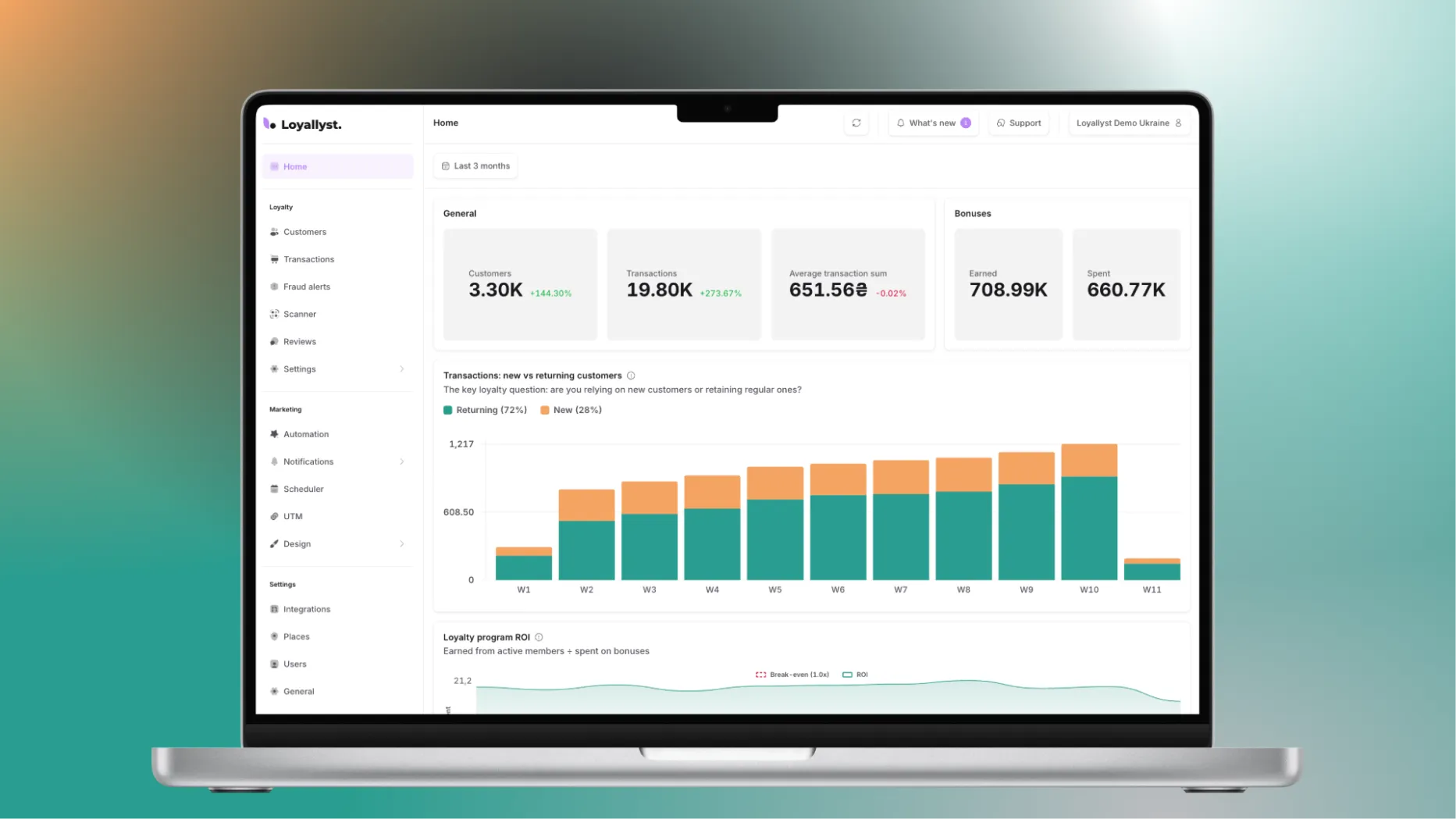Click the Scheduler calendar icon
This screenshot has height=819, width=1456.
[x=274, y=489]
